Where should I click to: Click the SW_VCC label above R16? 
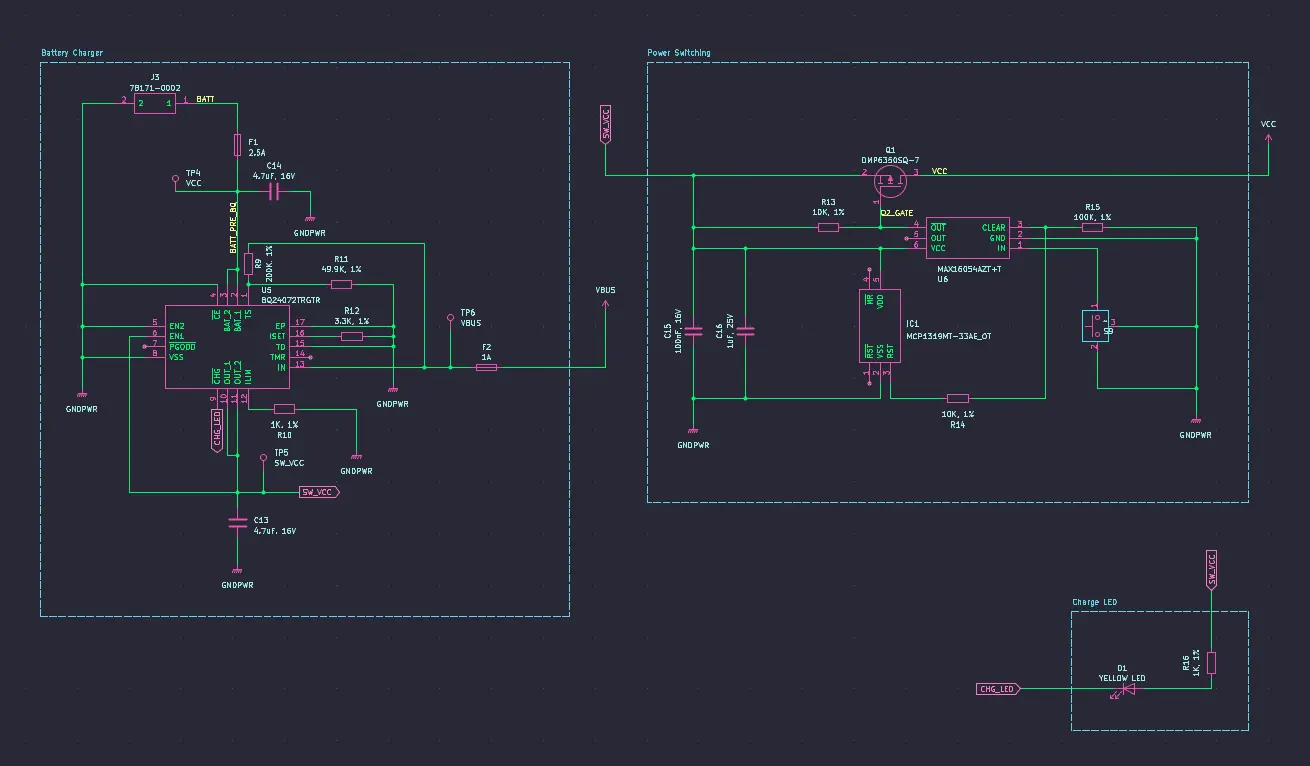[1211, 569]
